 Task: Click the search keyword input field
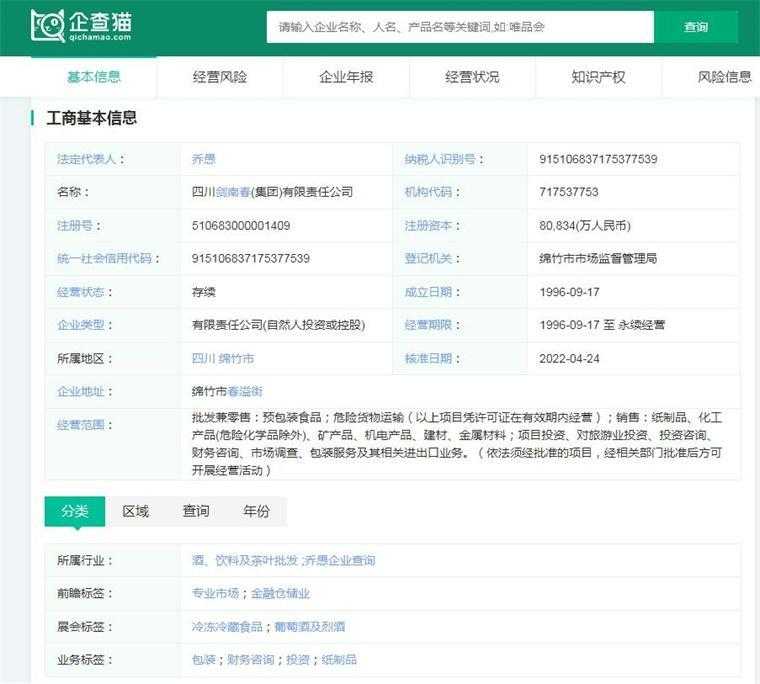click(x=460, y=27)
